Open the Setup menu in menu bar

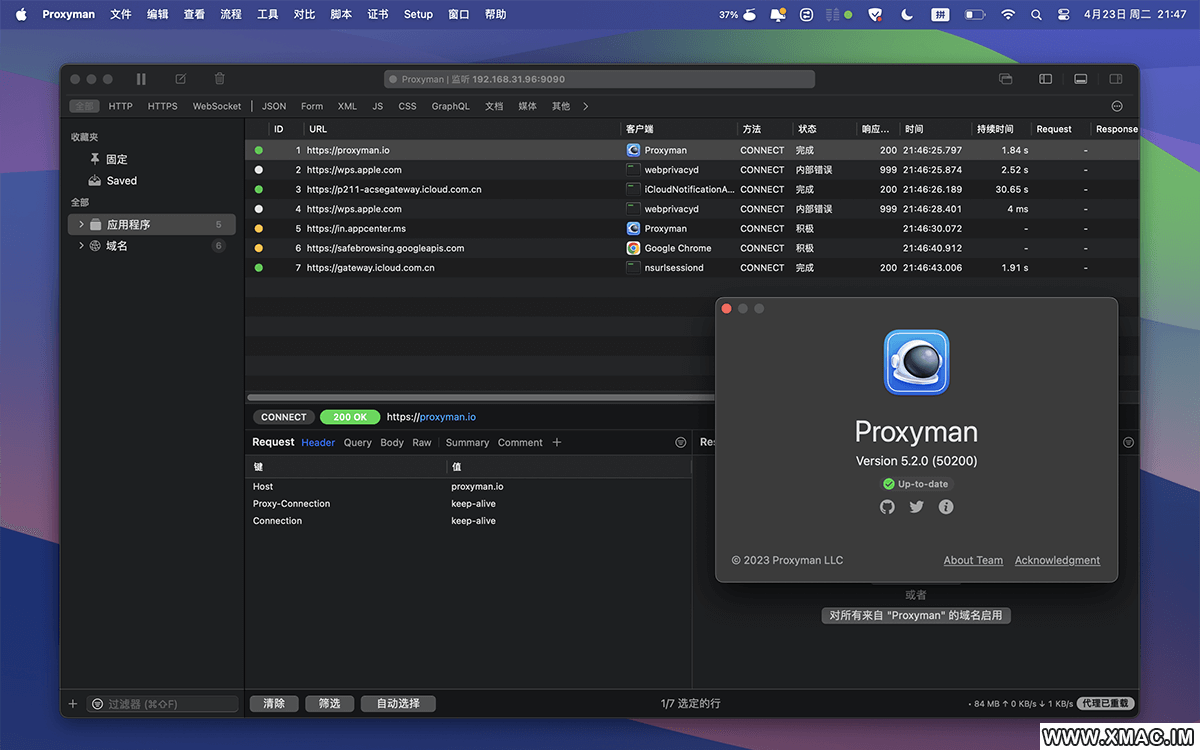coord(418,15)
